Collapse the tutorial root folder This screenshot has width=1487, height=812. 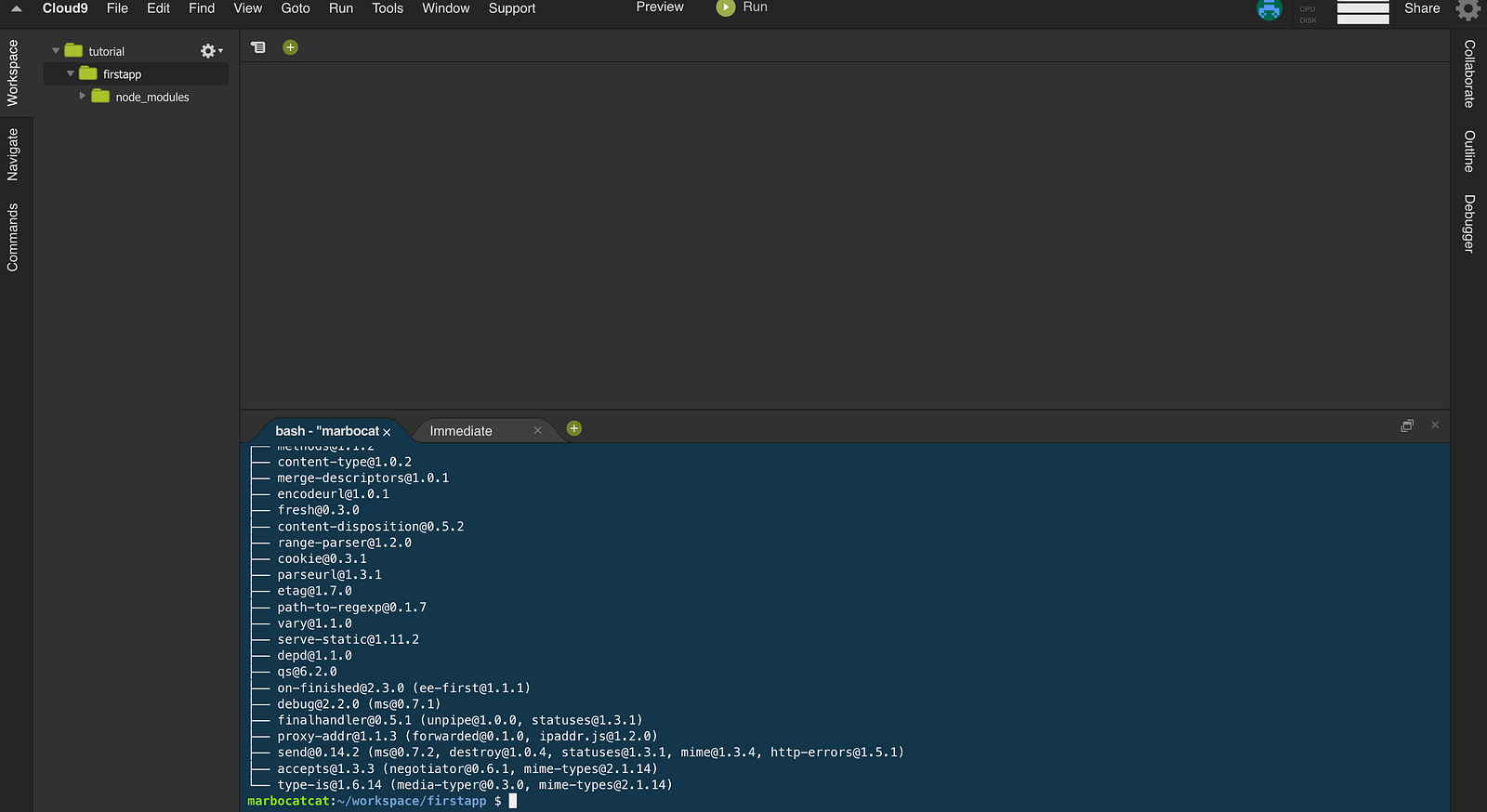tap(56, 51)
